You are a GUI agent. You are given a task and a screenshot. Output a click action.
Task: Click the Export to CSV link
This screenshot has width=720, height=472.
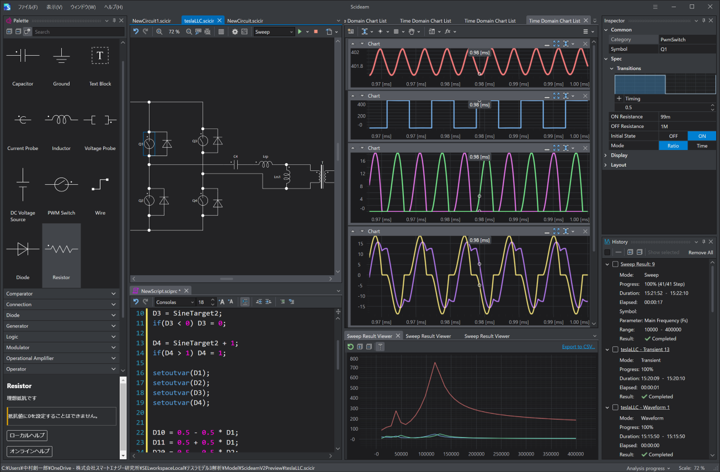point(578,347)
